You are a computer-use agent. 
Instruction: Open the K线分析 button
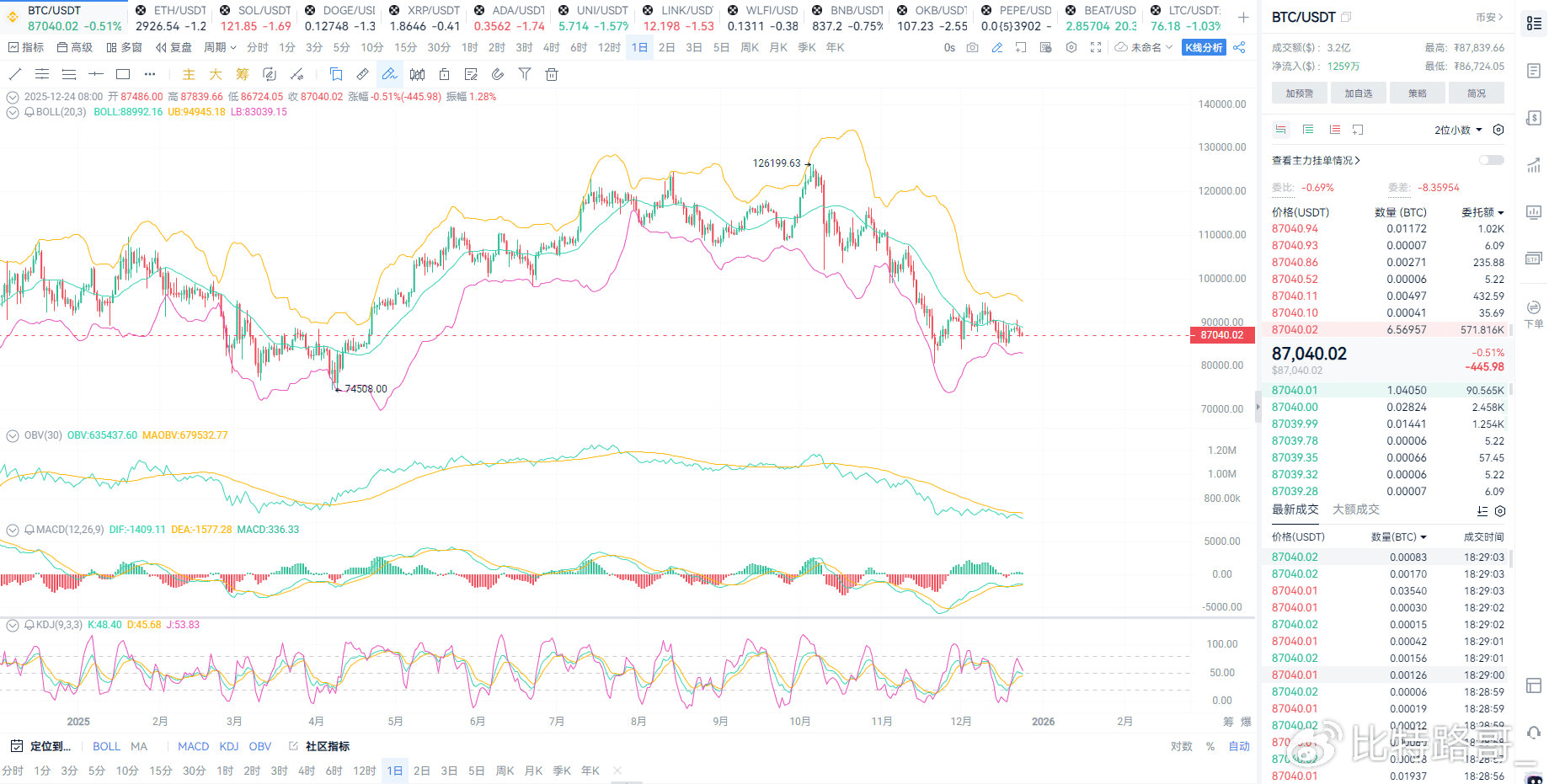1204,48
